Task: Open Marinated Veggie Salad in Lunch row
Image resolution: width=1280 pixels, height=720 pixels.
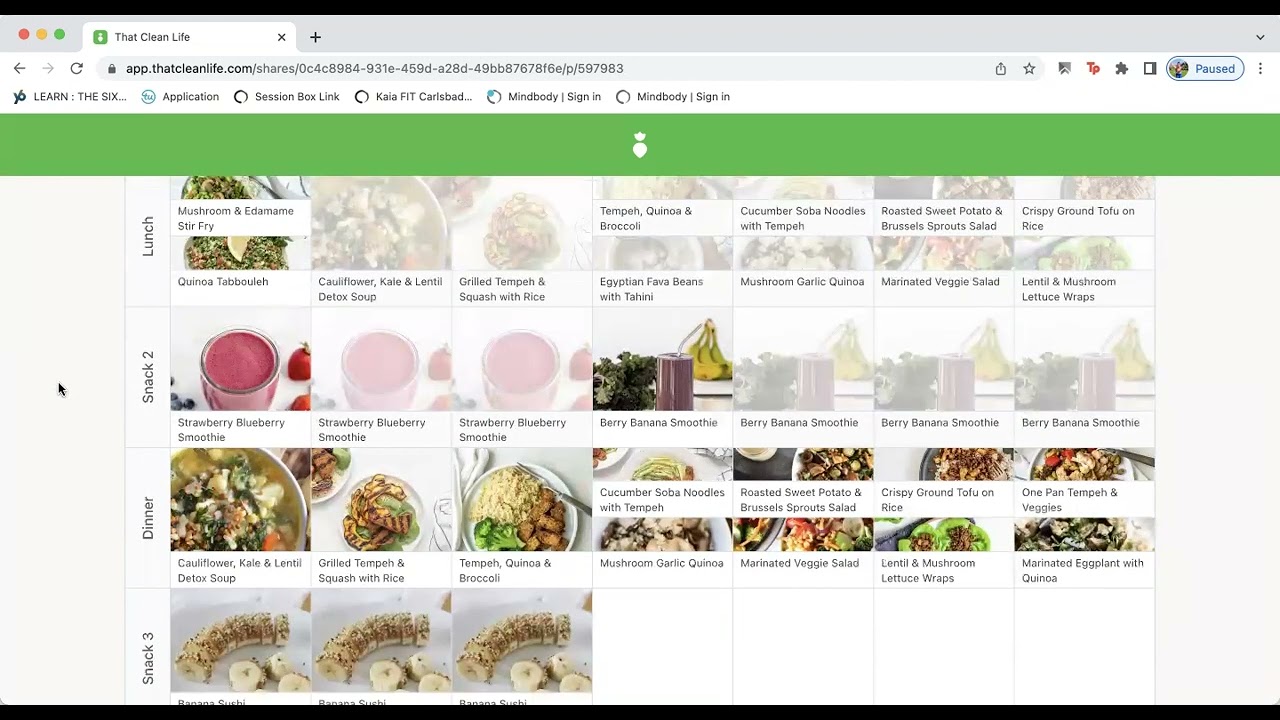Action: click(x=944, y=271)
